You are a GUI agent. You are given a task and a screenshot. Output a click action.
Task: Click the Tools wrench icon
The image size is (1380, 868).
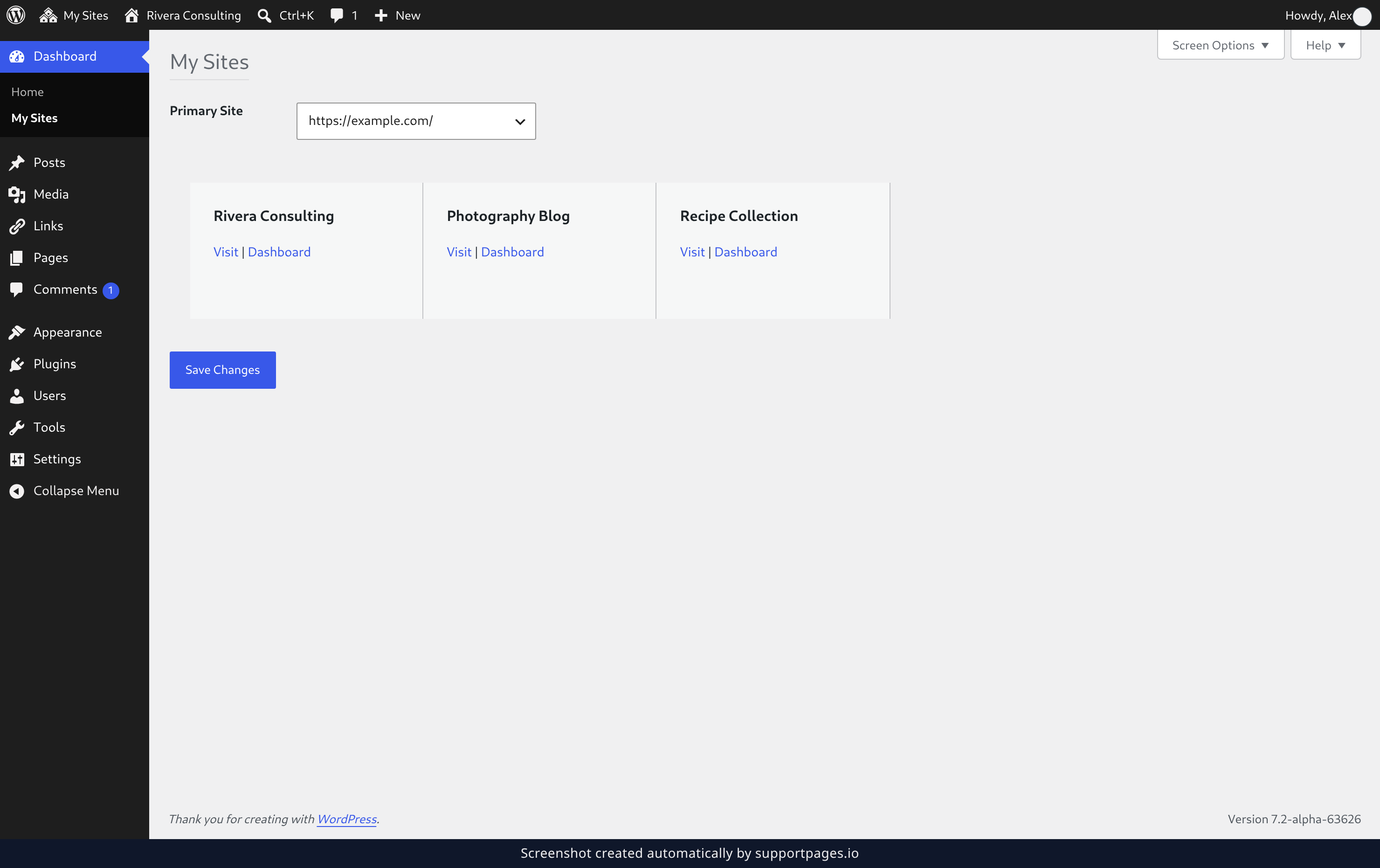pyautogui.click(x=17, y=427)
